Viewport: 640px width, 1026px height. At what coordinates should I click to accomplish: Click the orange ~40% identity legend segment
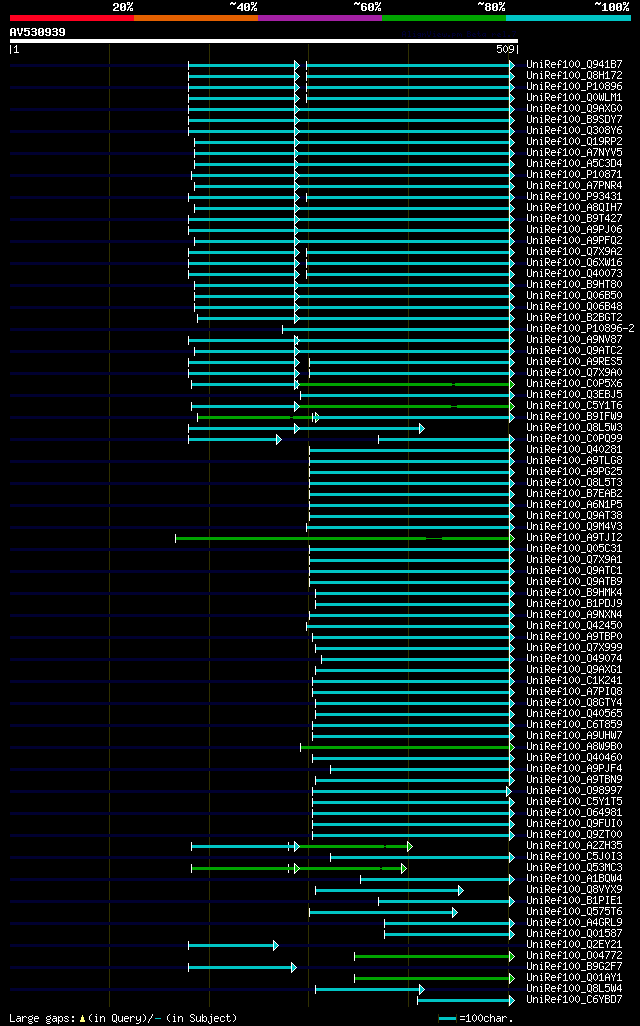tap(196, 18)
